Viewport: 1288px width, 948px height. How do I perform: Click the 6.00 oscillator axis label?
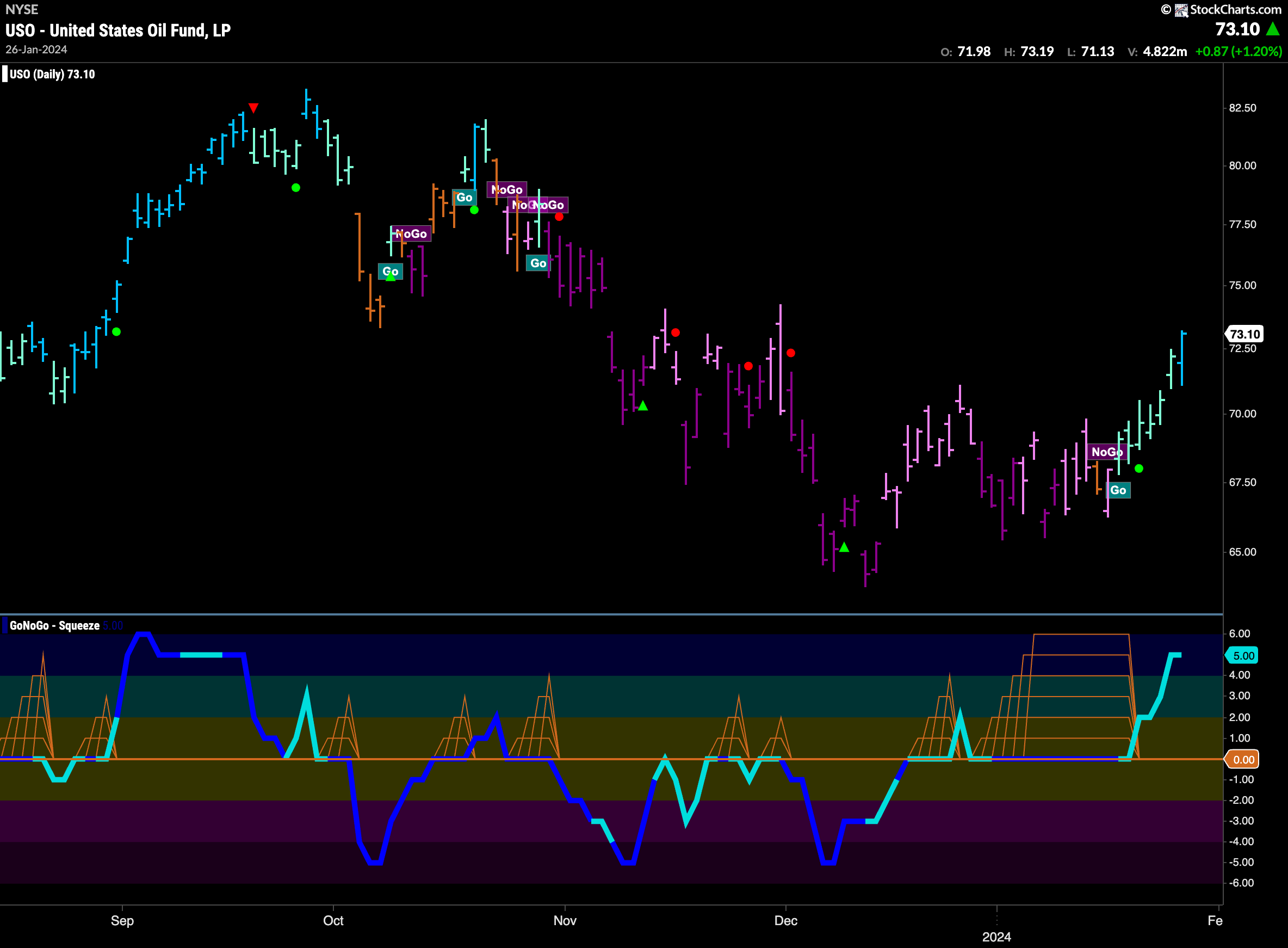(1239, 633)
